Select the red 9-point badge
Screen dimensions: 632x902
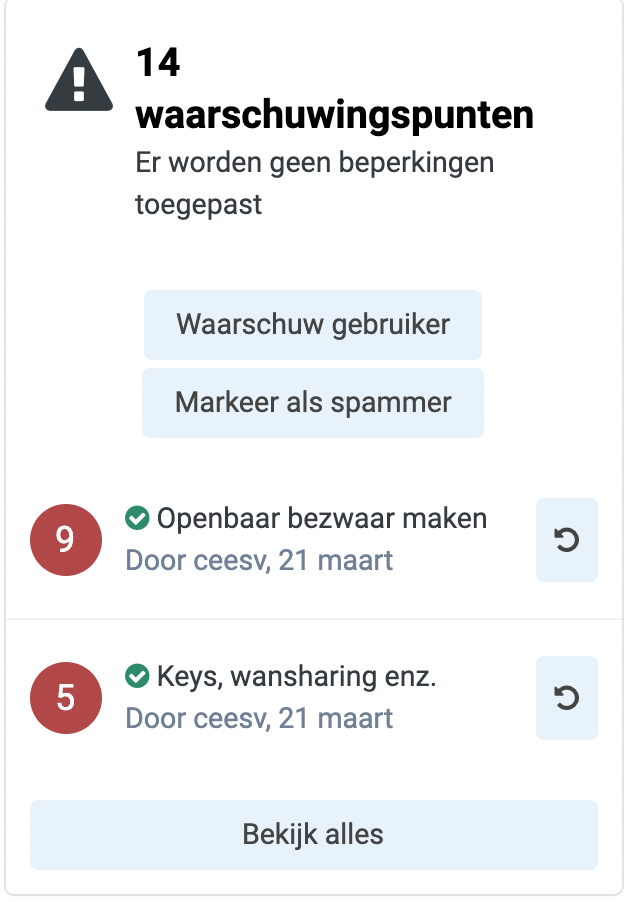(x=66, y=540)
